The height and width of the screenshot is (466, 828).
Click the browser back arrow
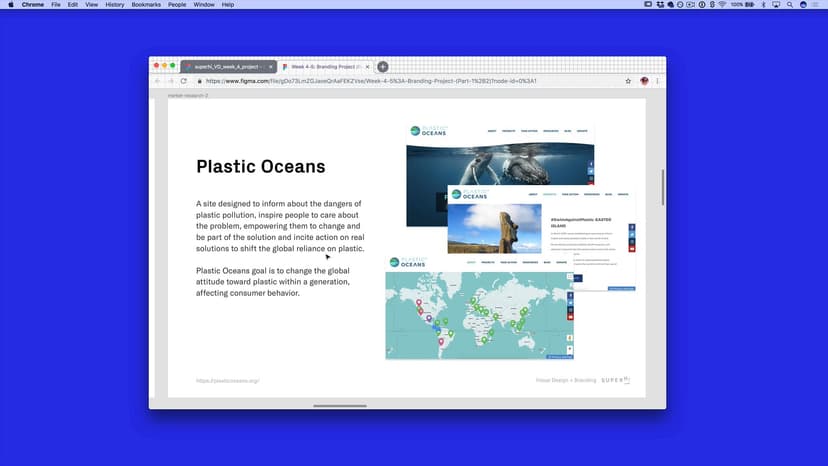coord(157,81)
